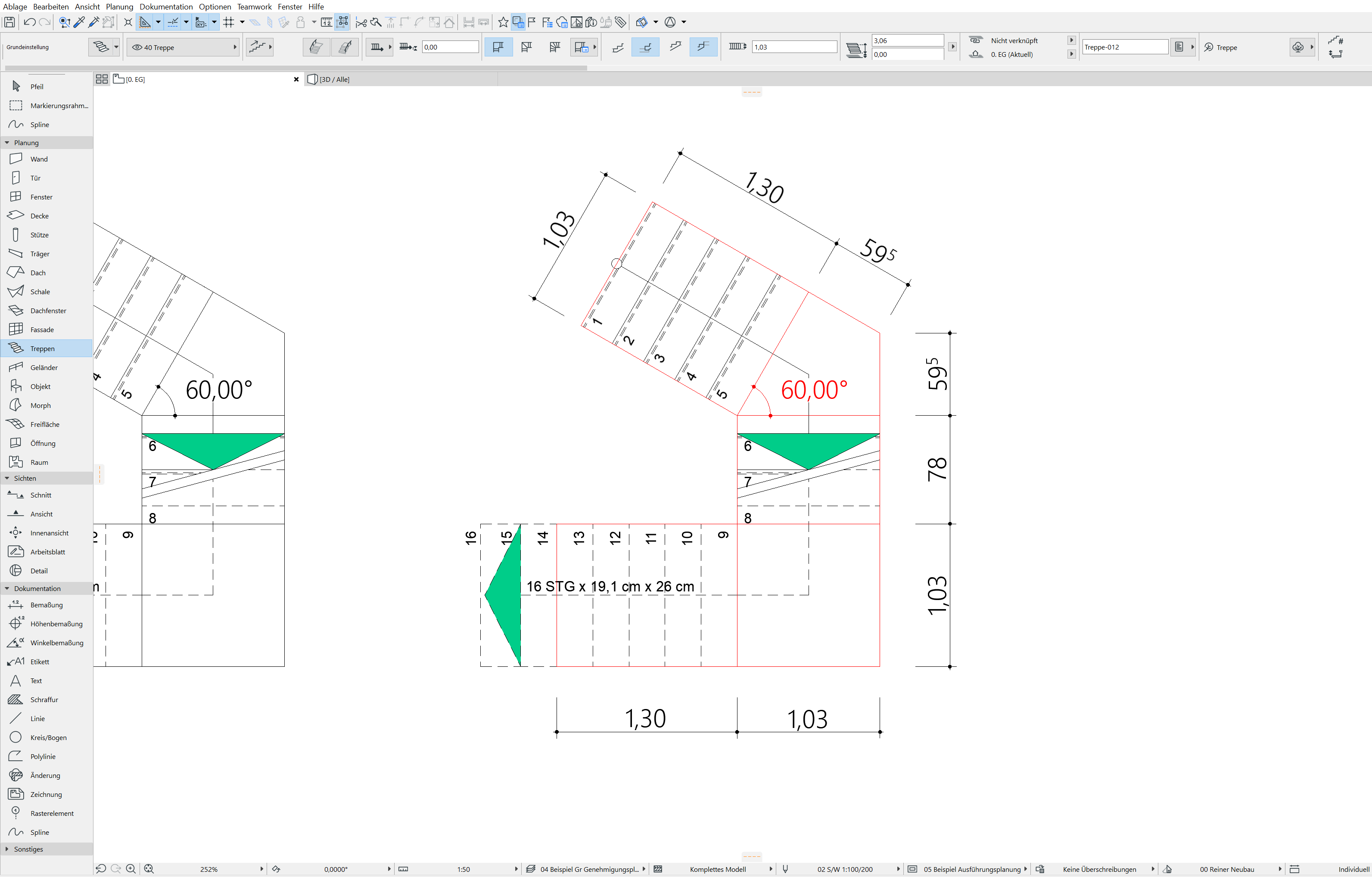1372x877 pixels.
Task: Toggle the suspend groups button
Action: (342, 22)
